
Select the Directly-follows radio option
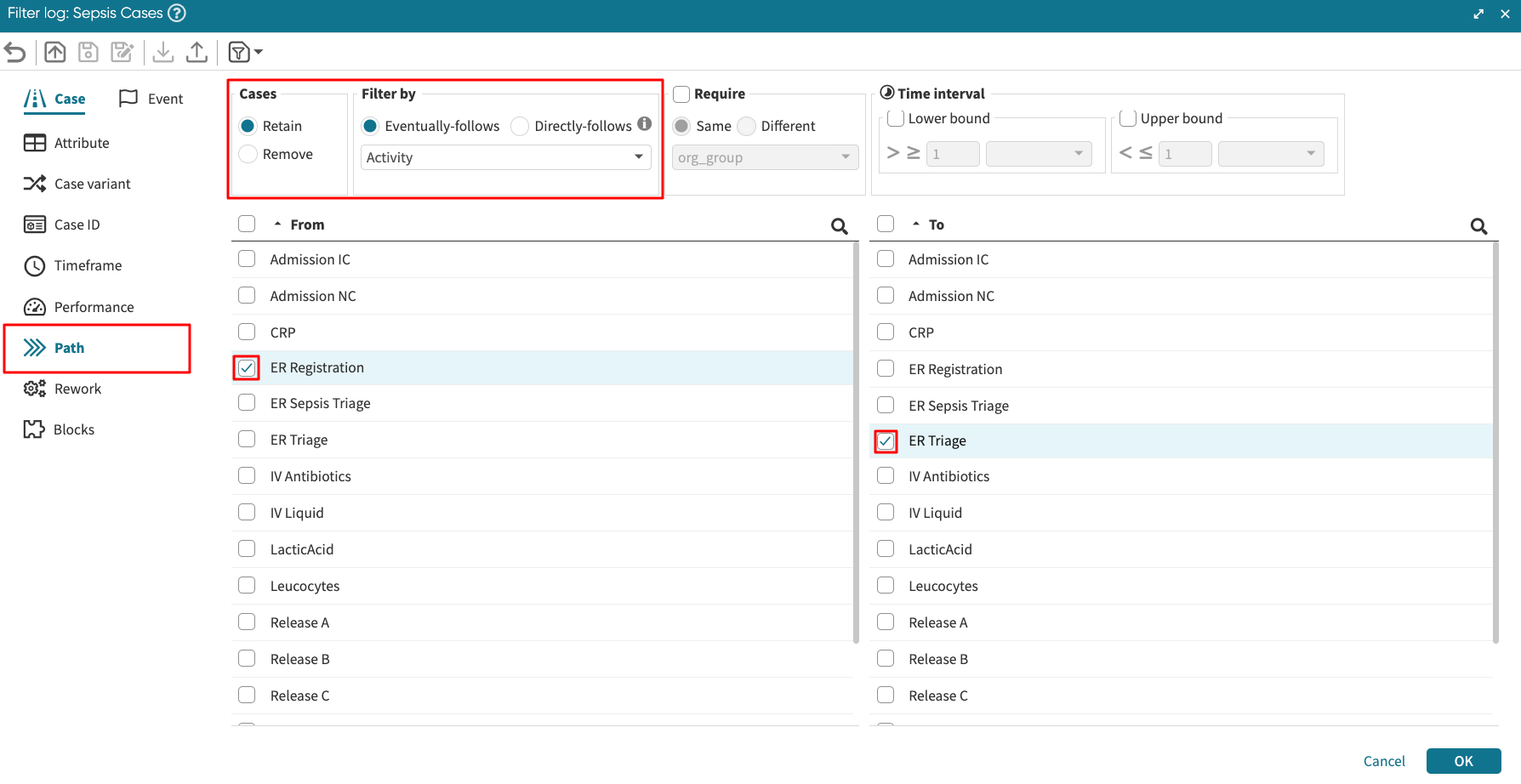click(x=520, y=127)
